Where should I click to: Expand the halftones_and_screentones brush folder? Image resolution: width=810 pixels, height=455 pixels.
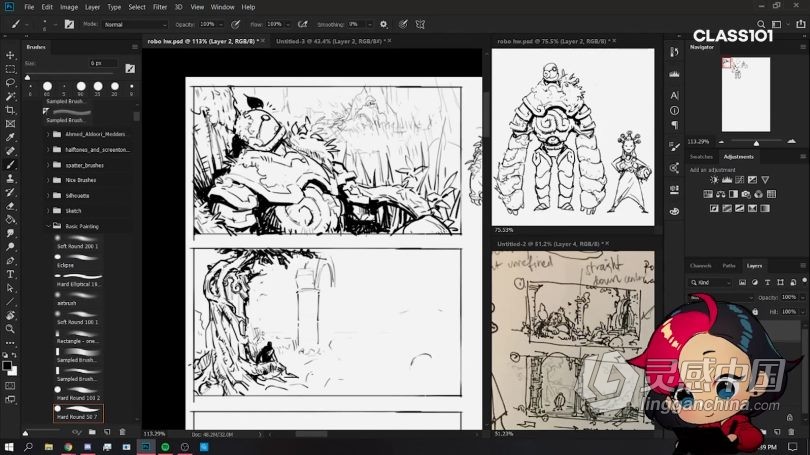click(48, 150)
